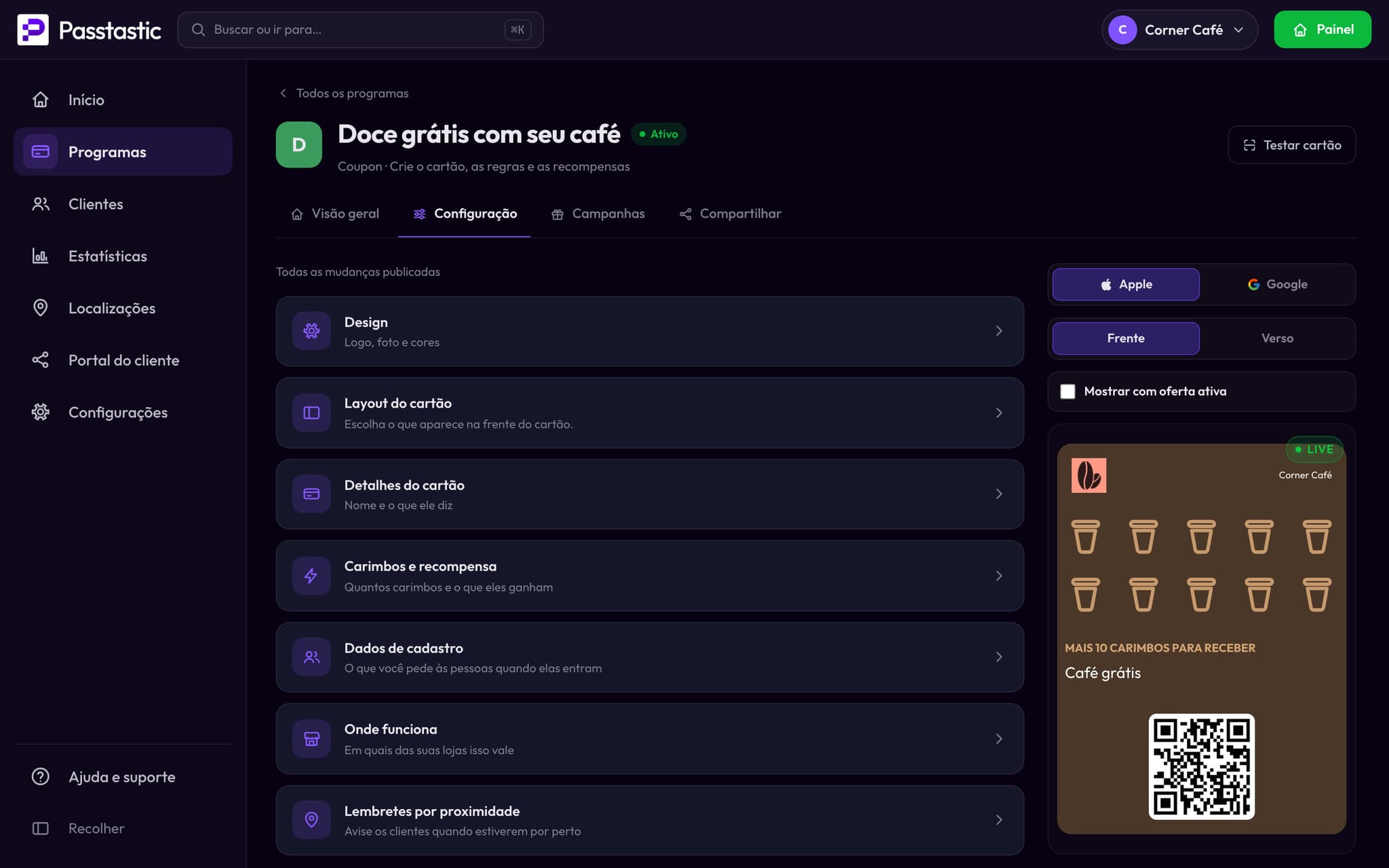Click the Design gear icon tile

(x=311, y=331)
